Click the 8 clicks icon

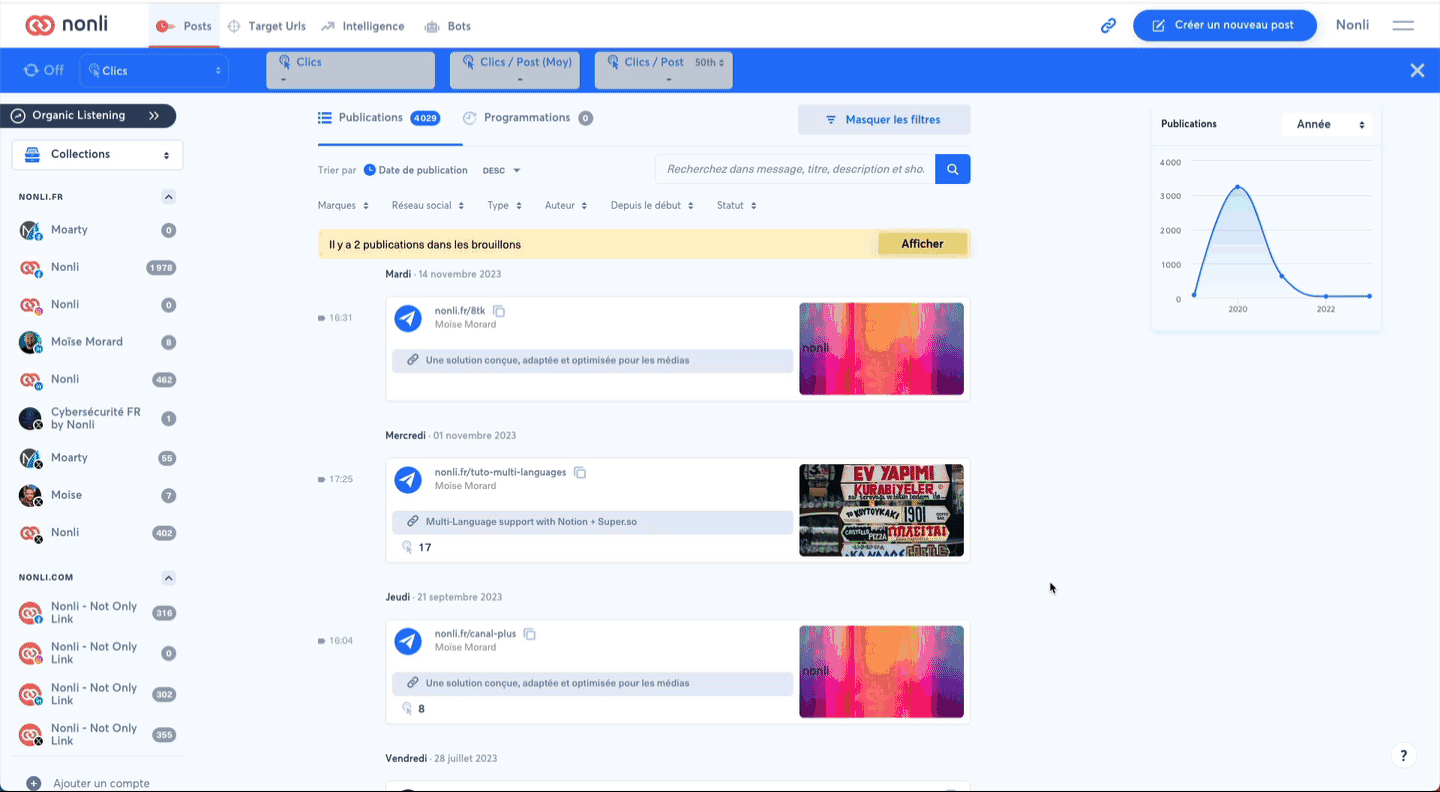click(x=407, y=709)
